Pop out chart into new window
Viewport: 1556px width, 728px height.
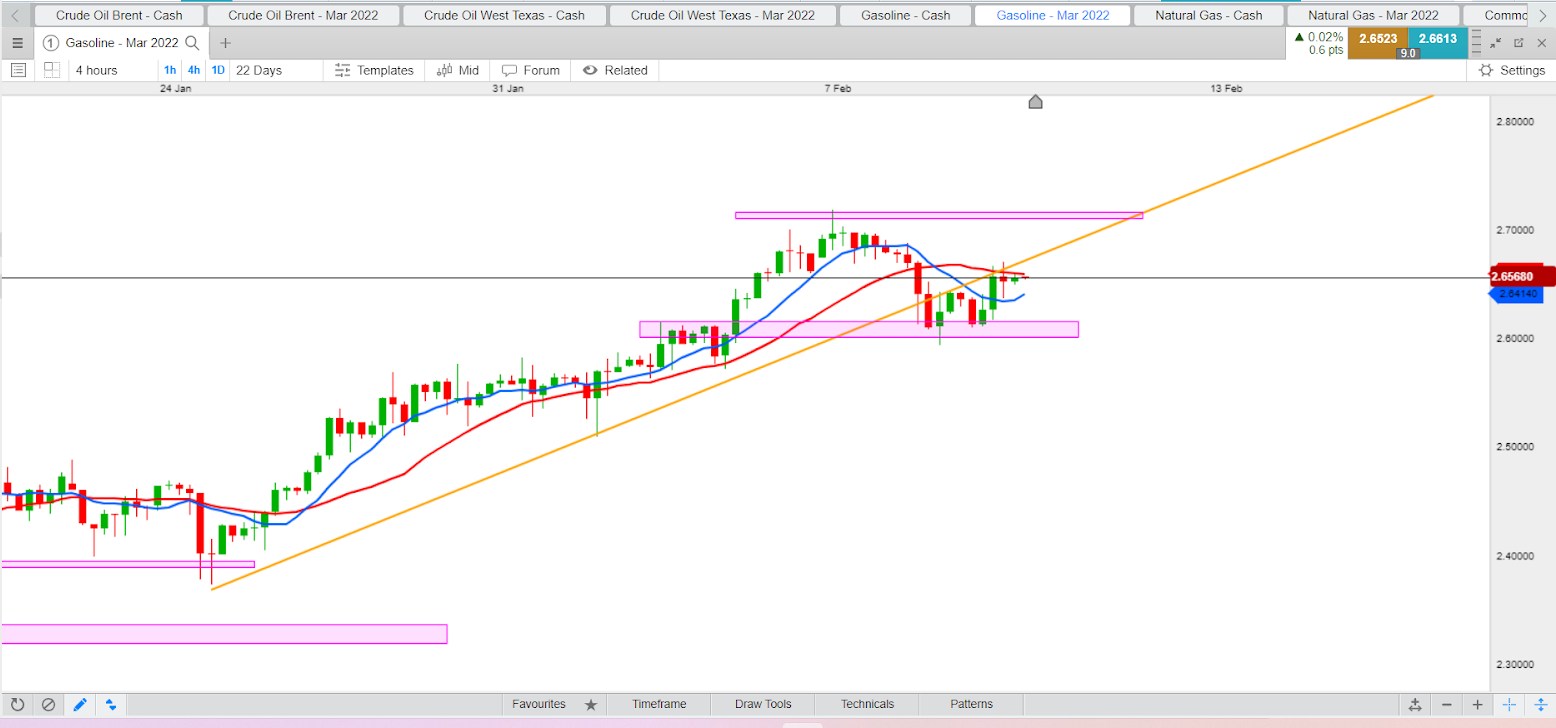click(1519, 43)
